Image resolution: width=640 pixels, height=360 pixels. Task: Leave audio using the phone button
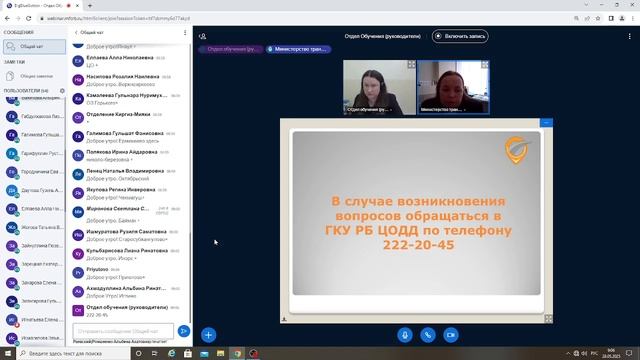pyautogui.click(x=428, y=335)
